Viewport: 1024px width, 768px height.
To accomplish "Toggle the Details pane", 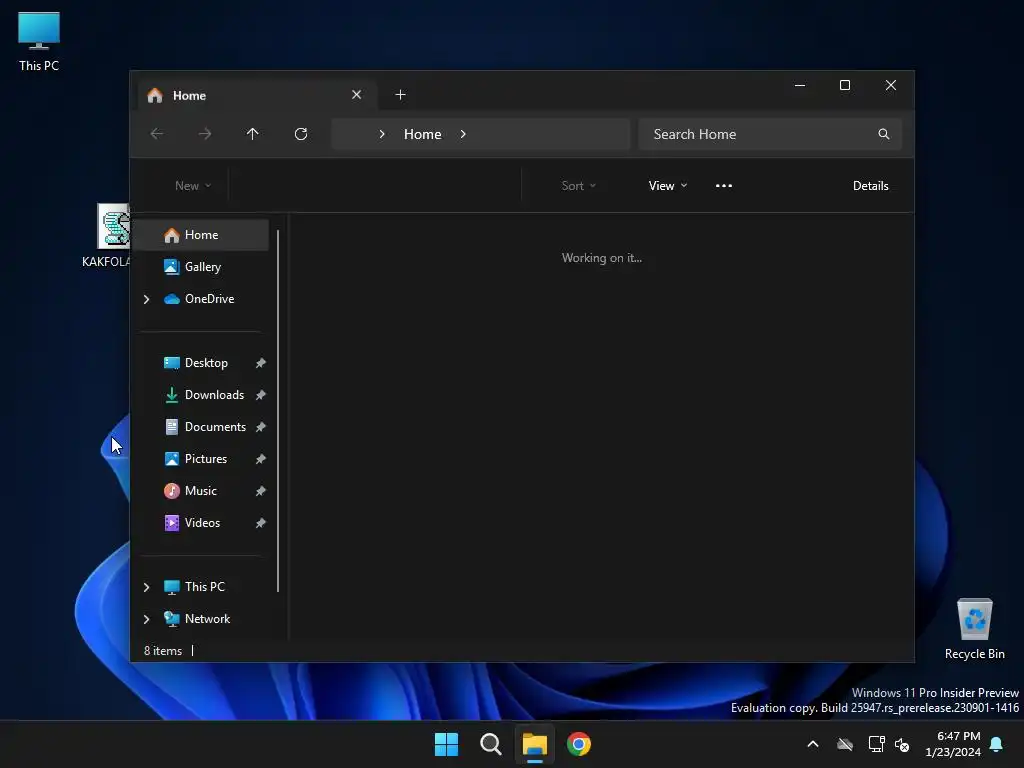I will point(871,185).
